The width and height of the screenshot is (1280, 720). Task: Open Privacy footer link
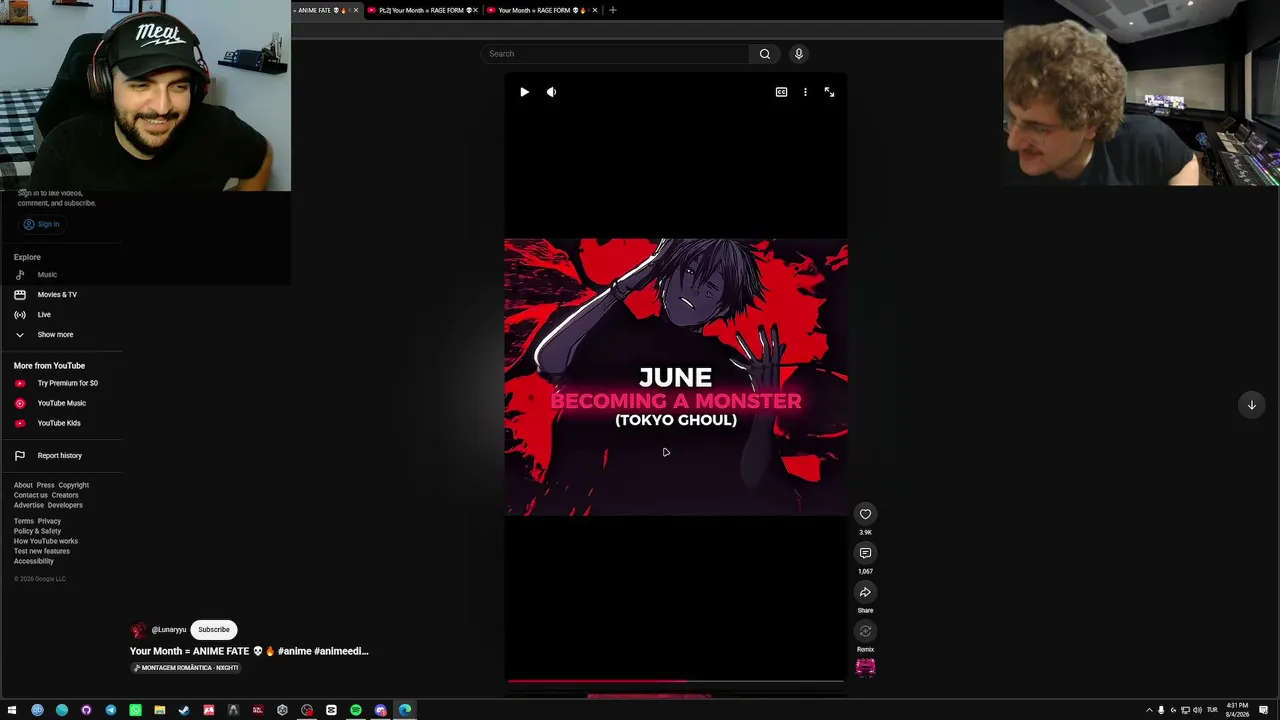(49, 521)
